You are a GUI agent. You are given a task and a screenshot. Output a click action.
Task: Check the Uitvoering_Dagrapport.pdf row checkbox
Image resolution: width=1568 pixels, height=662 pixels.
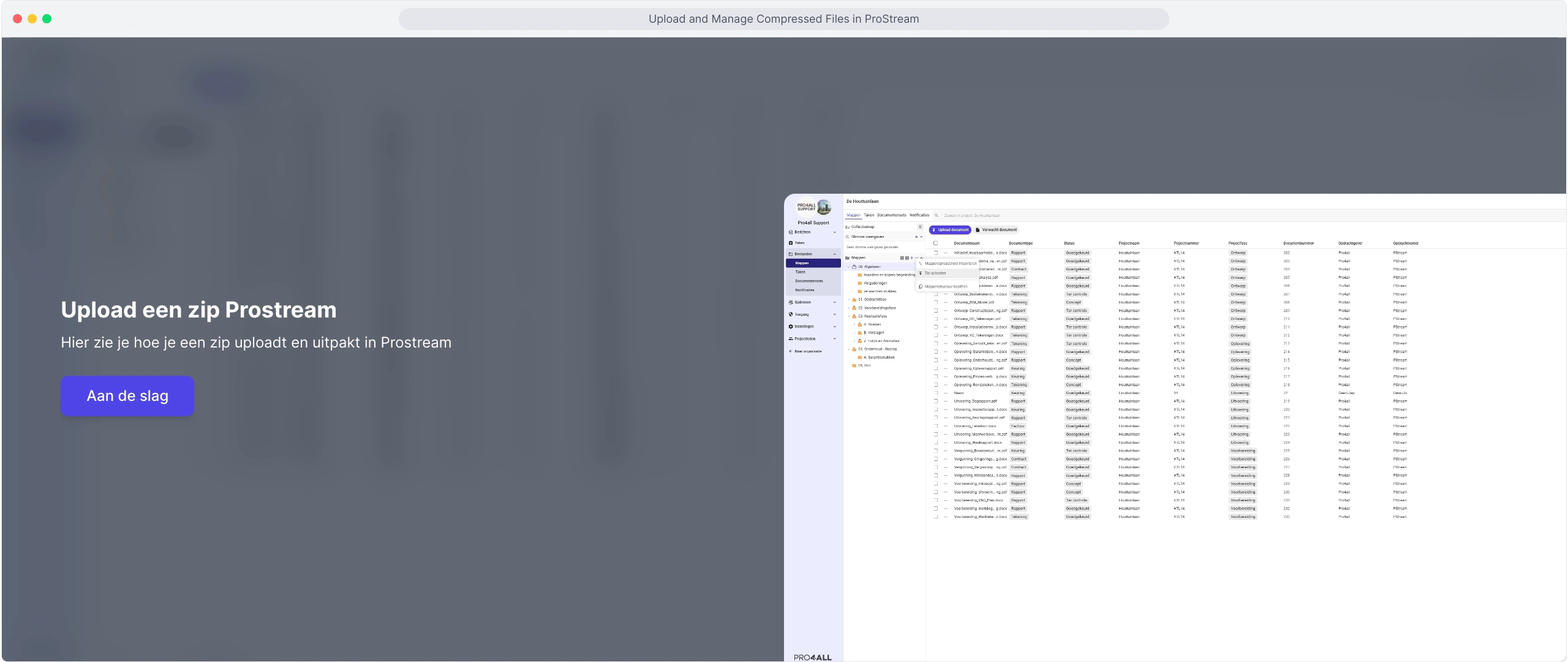935,401
